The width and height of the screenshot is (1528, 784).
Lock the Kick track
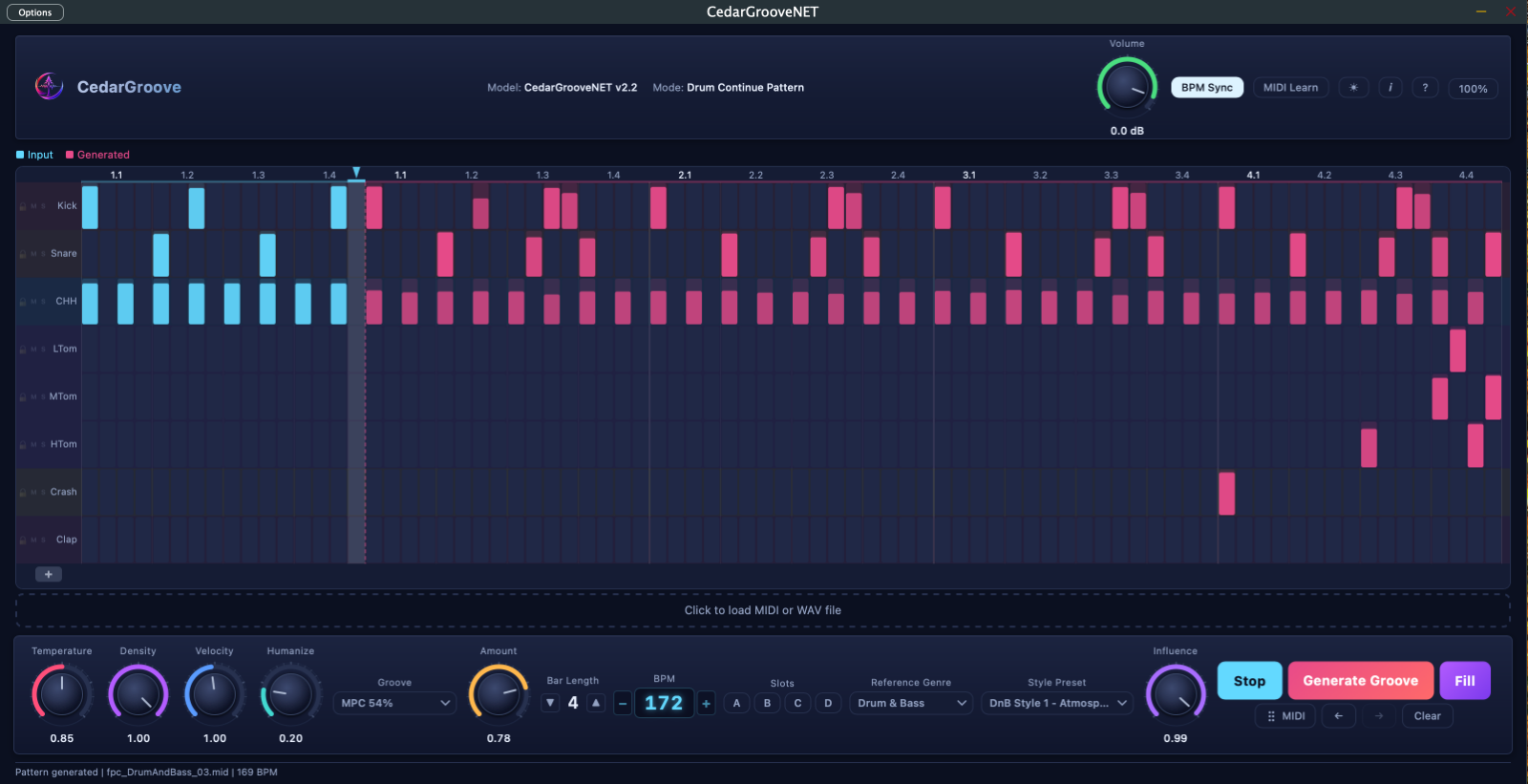coord(23,206)
